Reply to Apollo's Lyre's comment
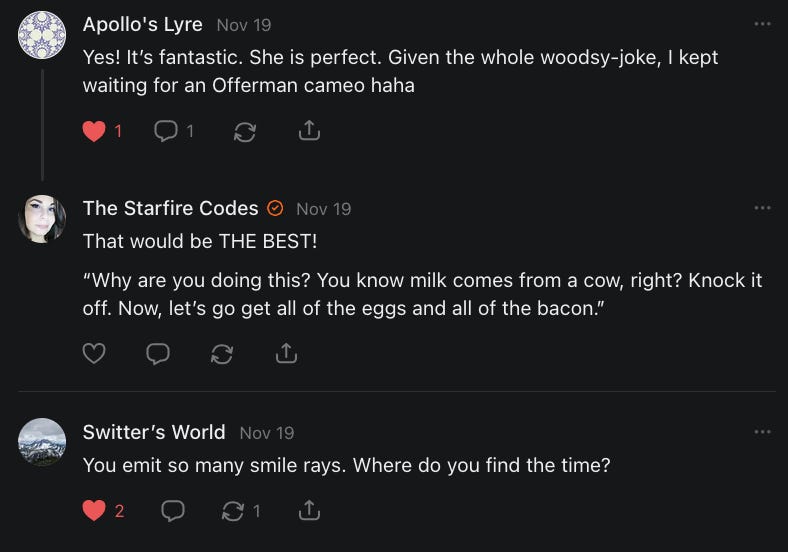Screen dimensions: 788x552 click(x=167, y=131)
